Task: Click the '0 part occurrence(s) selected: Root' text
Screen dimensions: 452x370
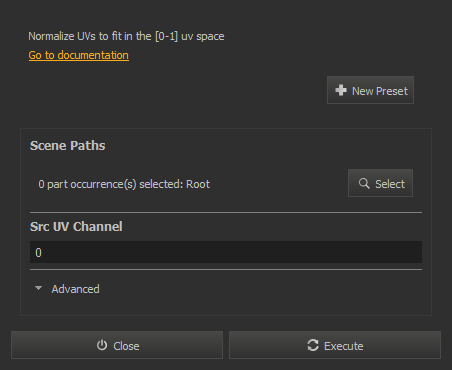Action: pos(124,184)
